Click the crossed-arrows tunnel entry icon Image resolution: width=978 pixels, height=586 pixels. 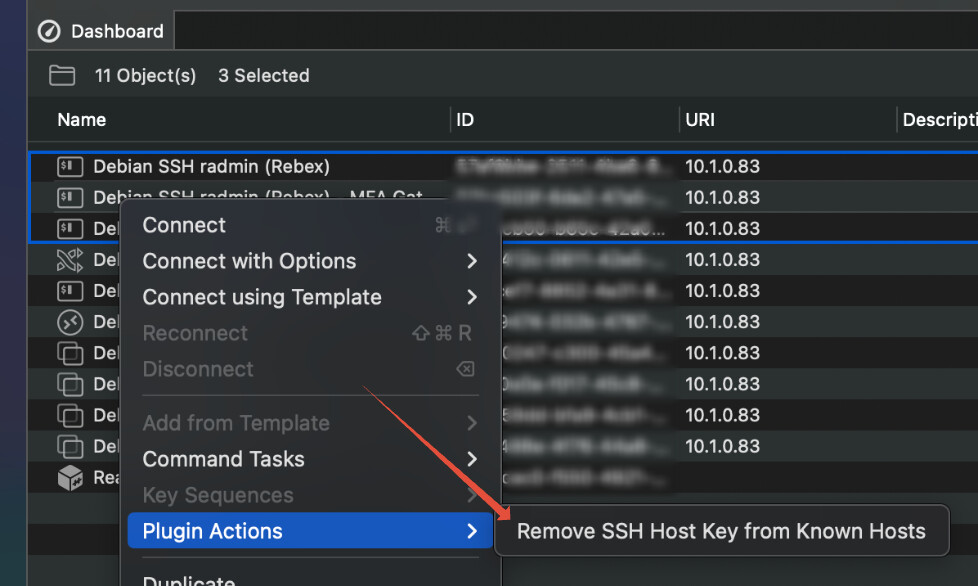69,260
